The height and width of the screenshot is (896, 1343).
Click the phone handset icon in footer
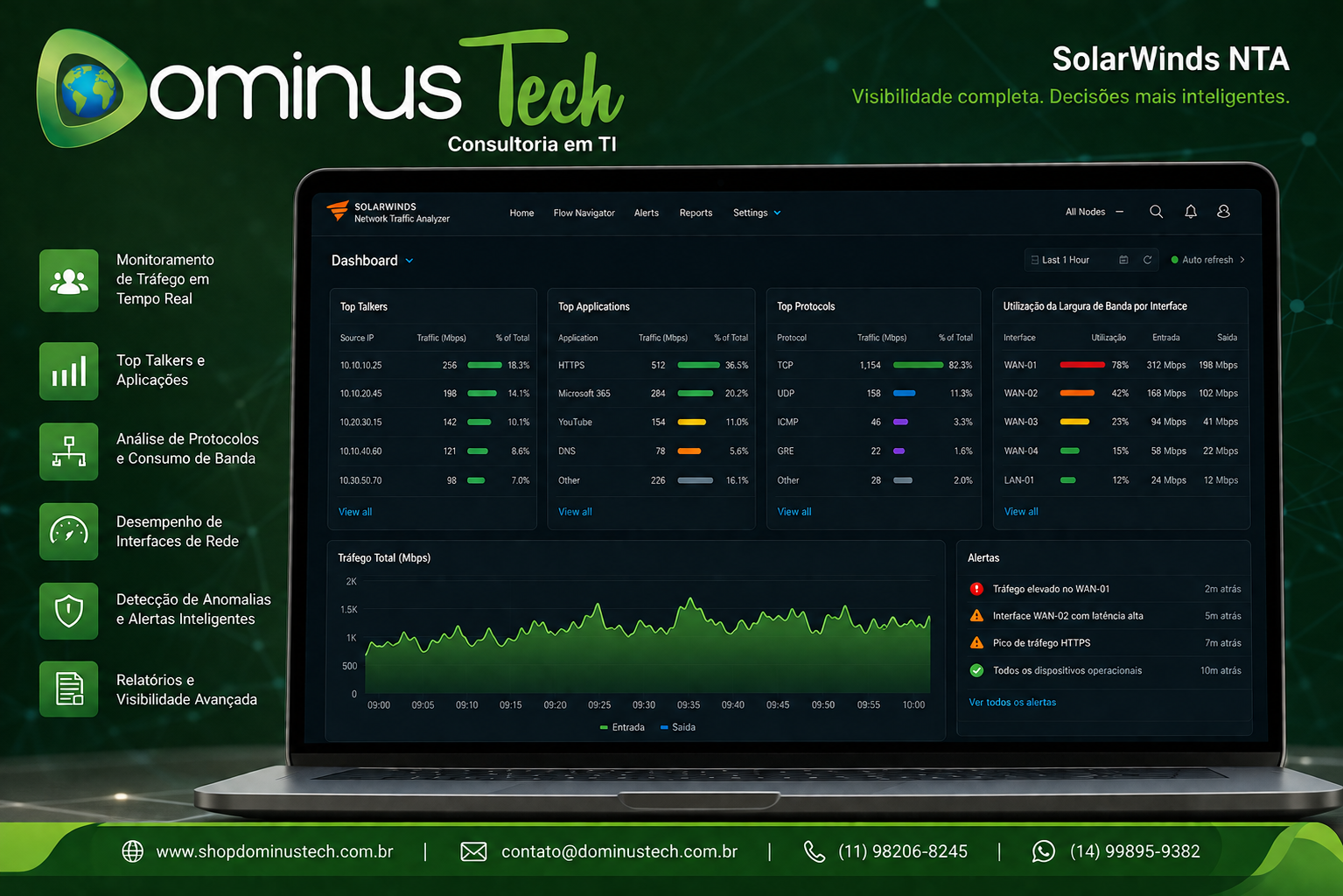(815, 851)
